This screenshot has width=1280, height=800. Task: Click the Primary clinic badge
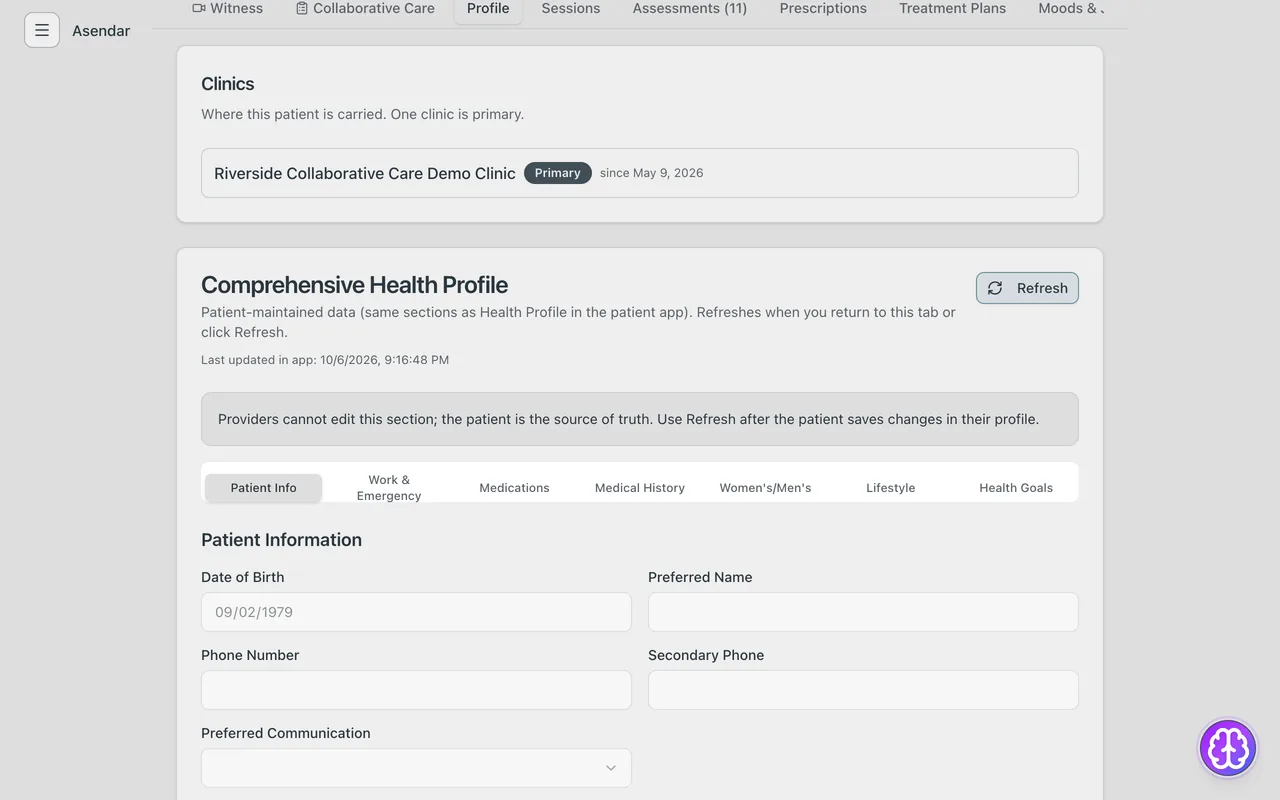[558, 173]
